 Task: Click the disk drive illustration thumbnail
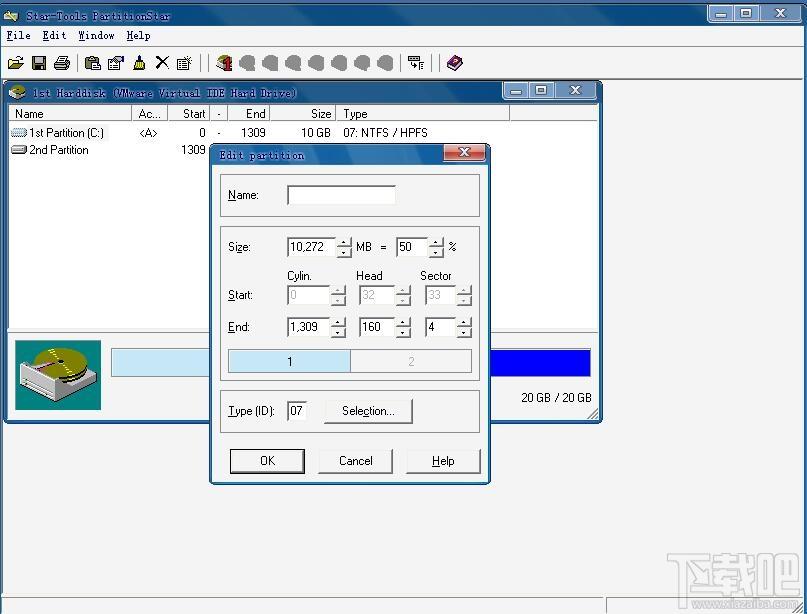58,375
